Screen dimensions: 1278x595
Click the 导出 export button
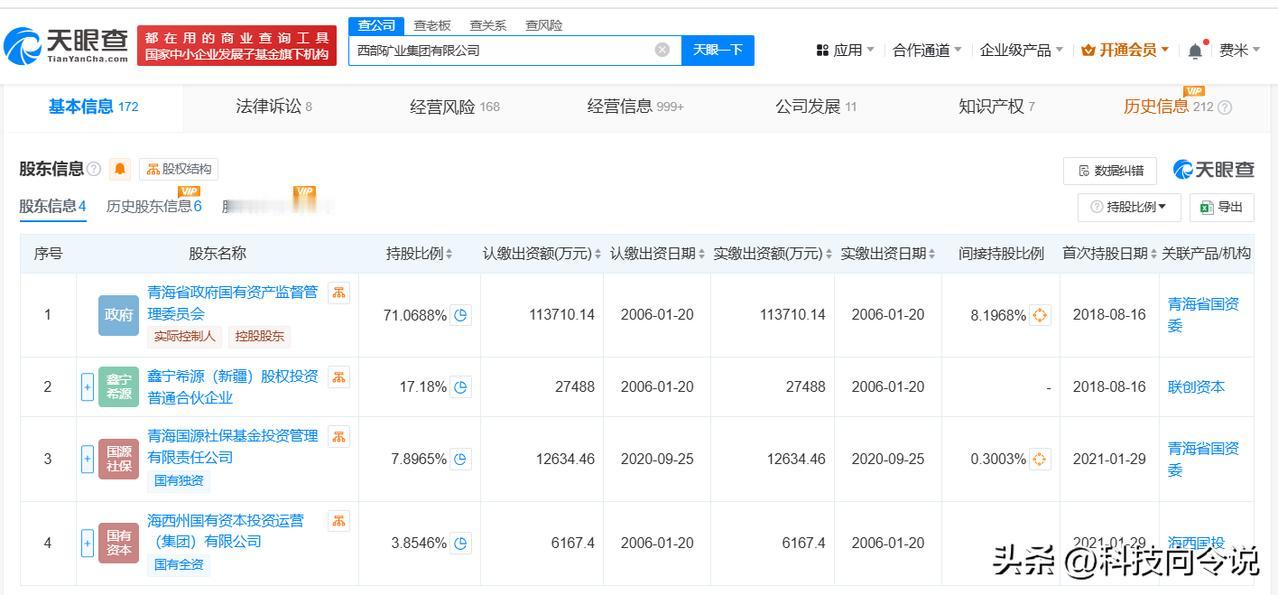[x=1222, y=207]
